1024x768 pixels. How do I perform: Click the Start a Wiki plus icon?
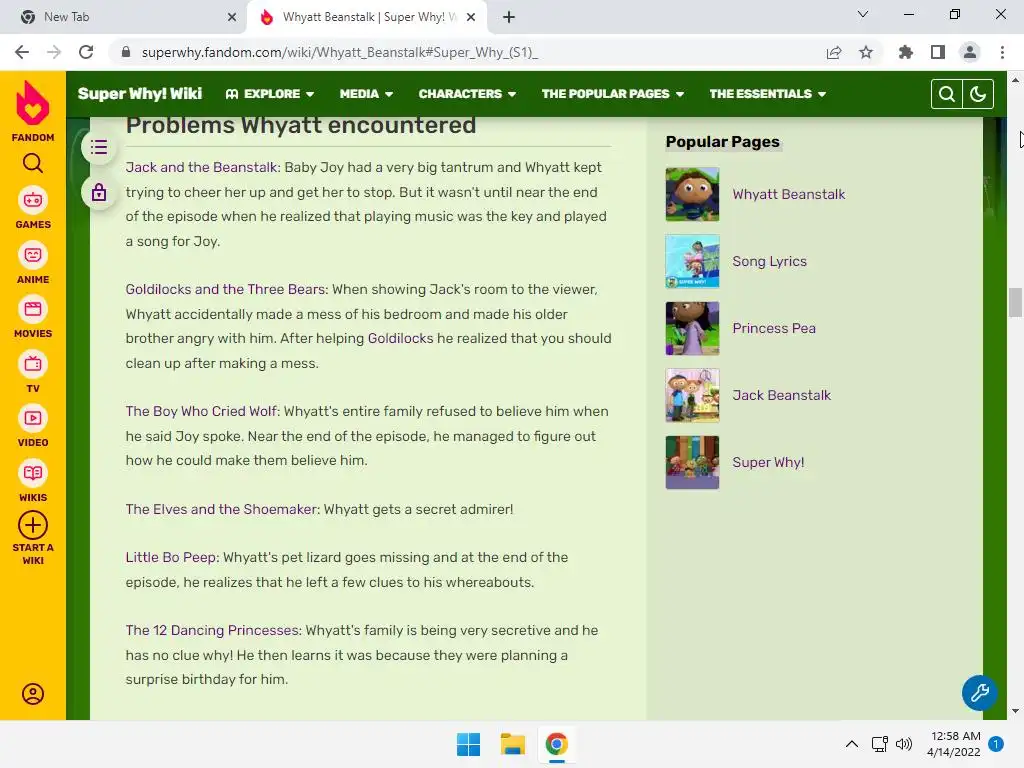tap(33, 525)
